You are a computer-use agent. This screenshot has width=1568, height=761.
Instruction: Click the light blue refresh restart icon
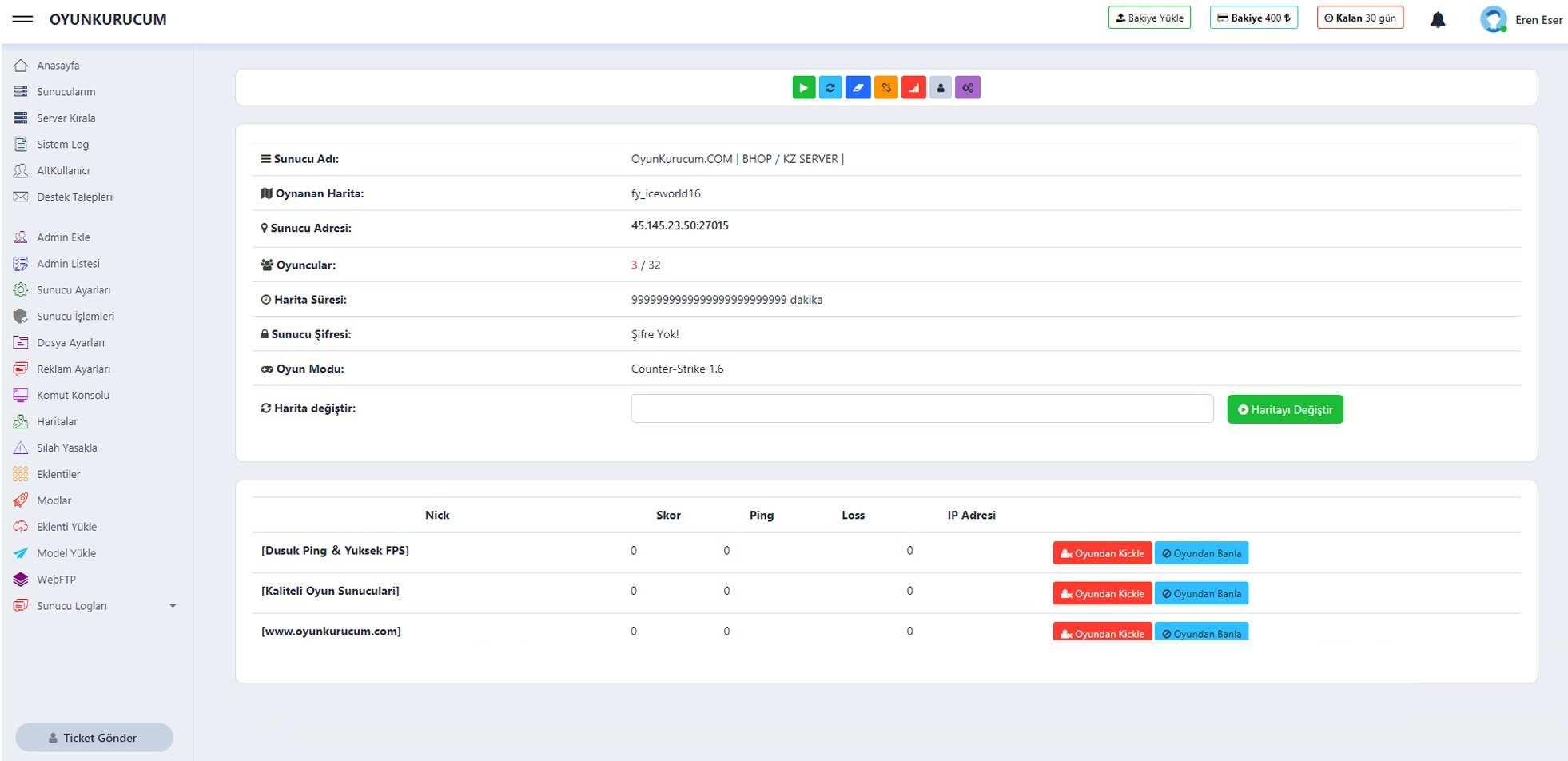830,88
